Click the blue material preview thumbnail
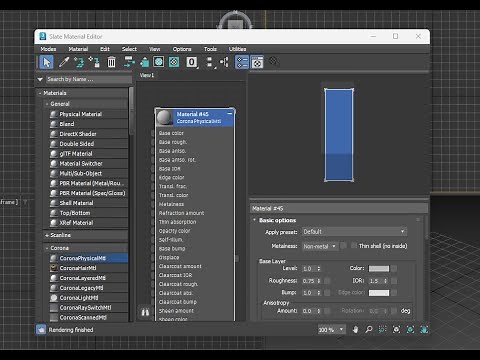The width and height of the screenshot is (480, 360). click(339, 135)
